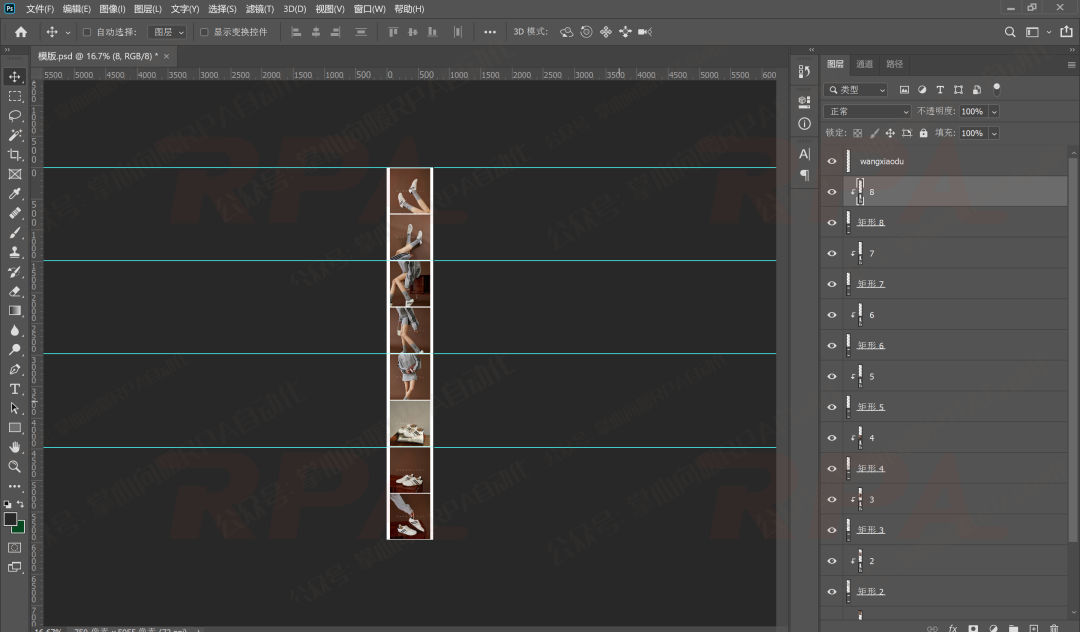The image size is (1080, 632).
Task: Open the History panel icon
Action: [804, 71]
